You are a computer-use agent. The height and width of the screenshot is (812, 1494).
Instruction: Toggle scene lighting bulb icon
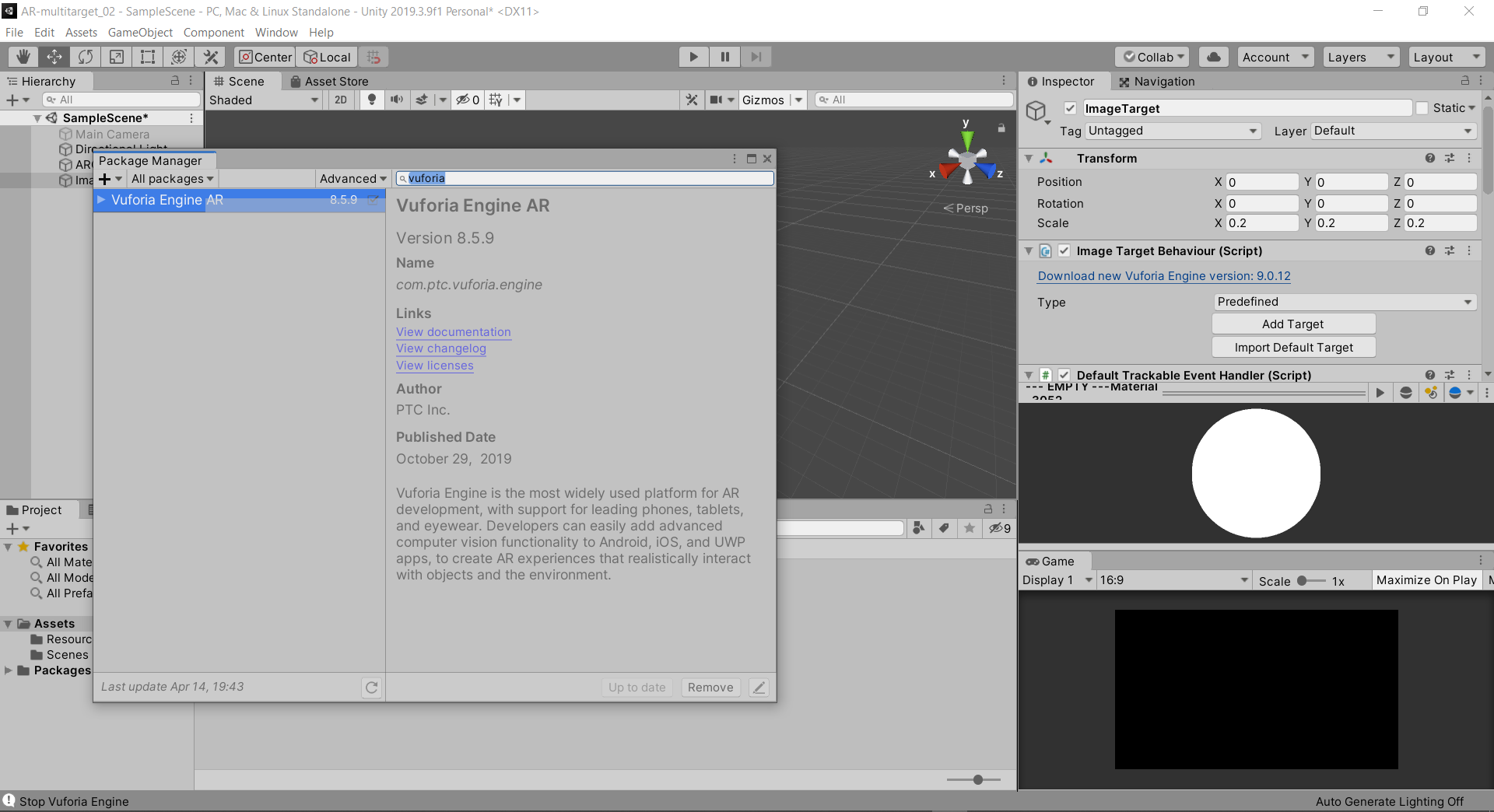pos(372,100)
